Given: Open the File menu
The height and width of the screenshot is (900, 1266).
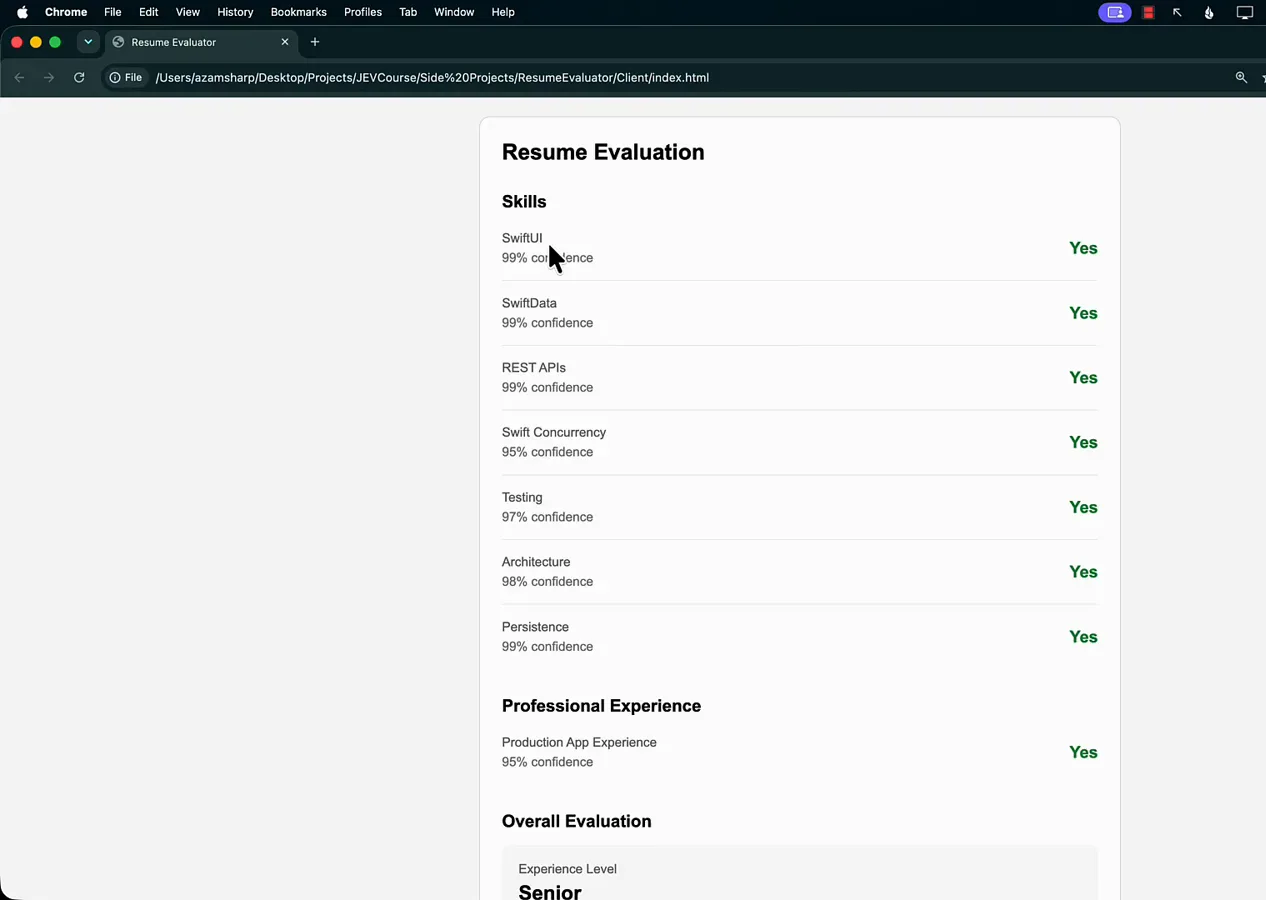Looking at the screenshot, I should 113,12.
